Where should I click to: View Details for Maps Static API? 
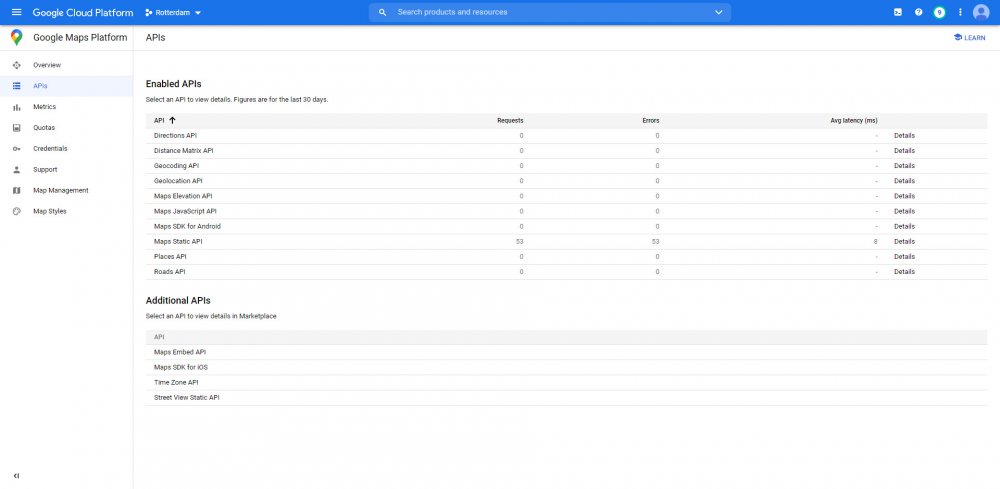[904, 241]
